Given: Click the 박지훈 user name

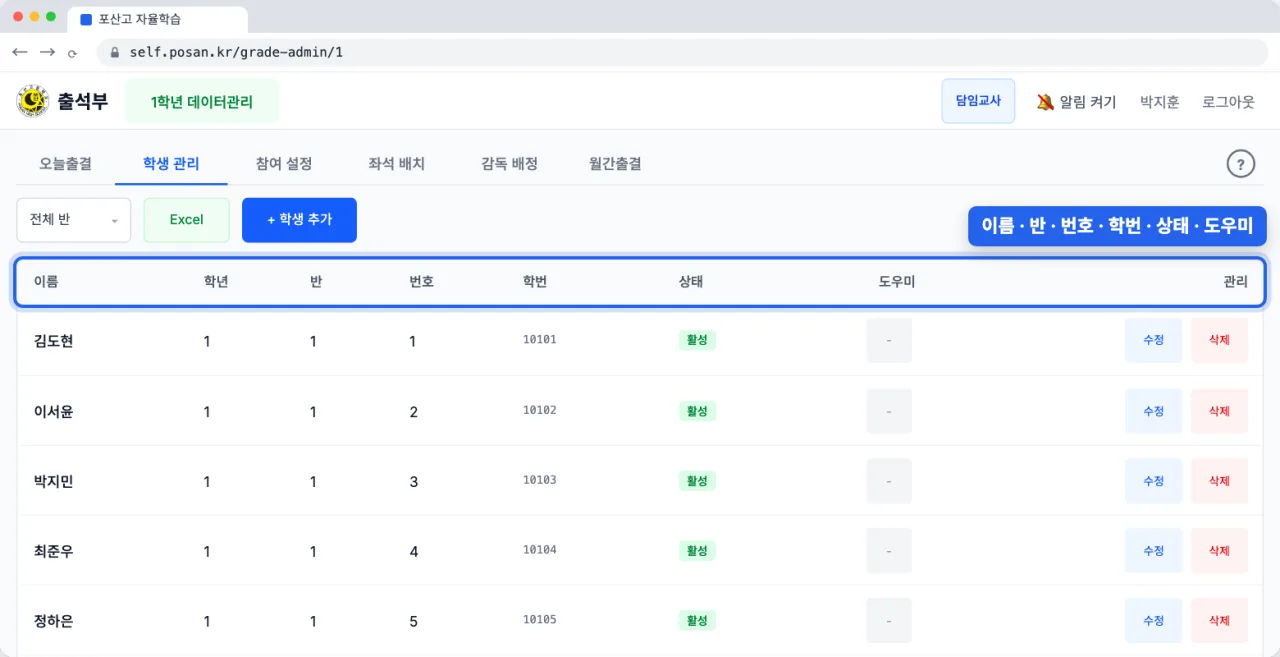Looking at the screenshot, I should coord(1160,102).
